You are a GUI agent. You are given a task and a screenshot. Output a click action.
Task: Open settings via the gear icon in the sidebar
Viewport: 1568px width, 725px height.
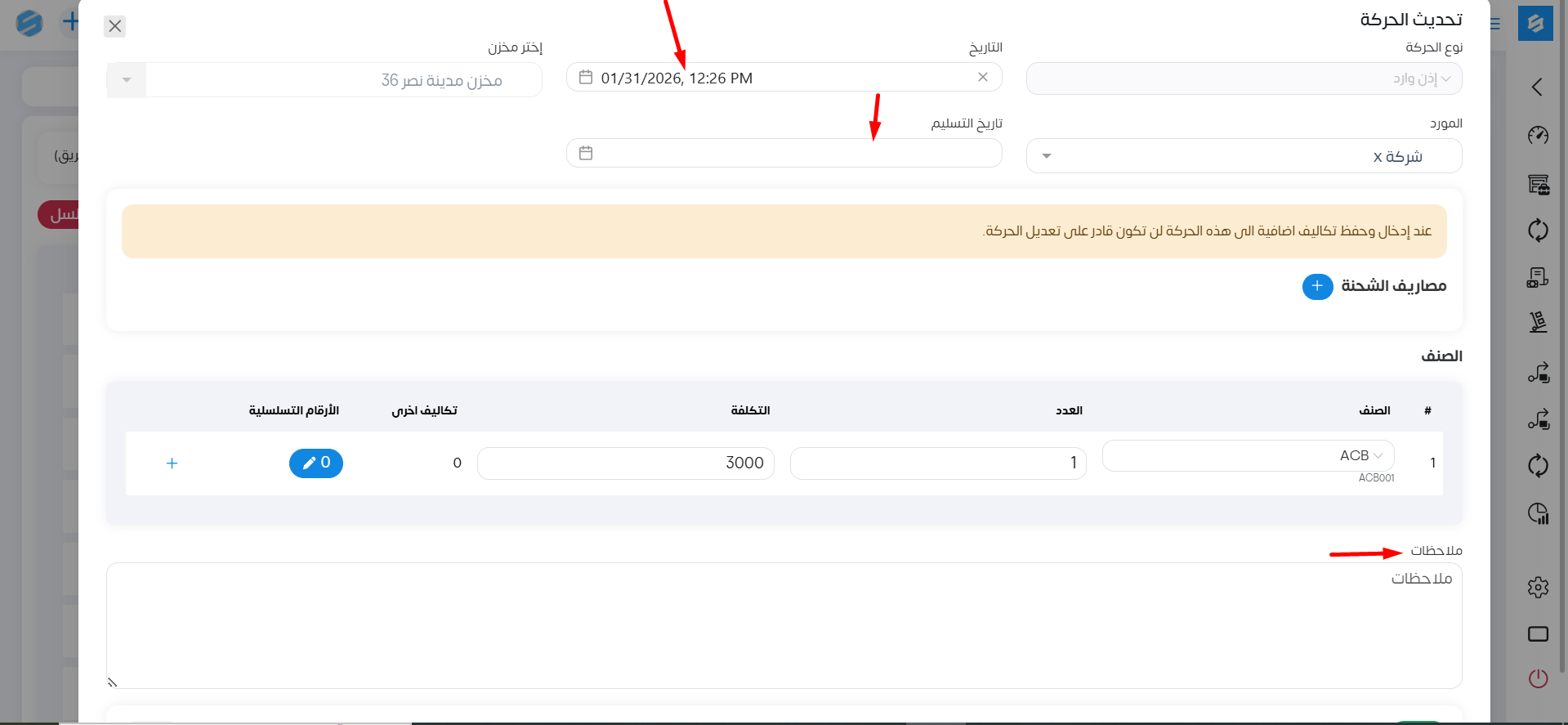pyautogui.click(x=1538, y=587)
